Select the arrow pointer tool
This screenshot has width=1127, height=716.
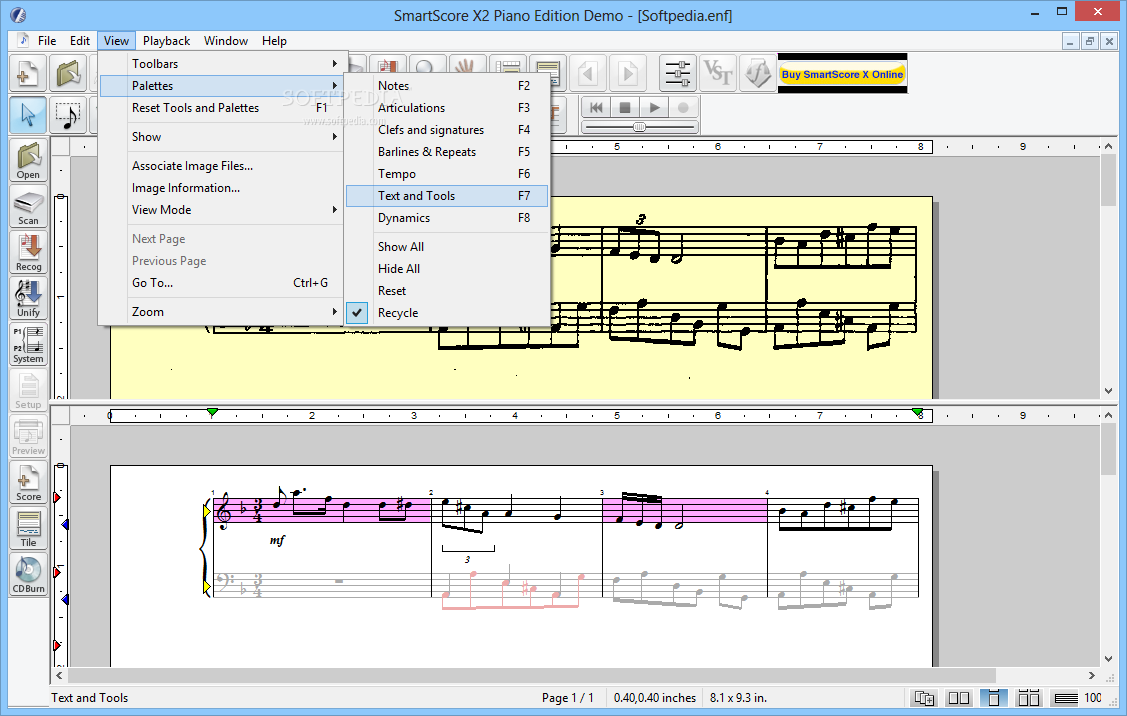tap(28, 115)
